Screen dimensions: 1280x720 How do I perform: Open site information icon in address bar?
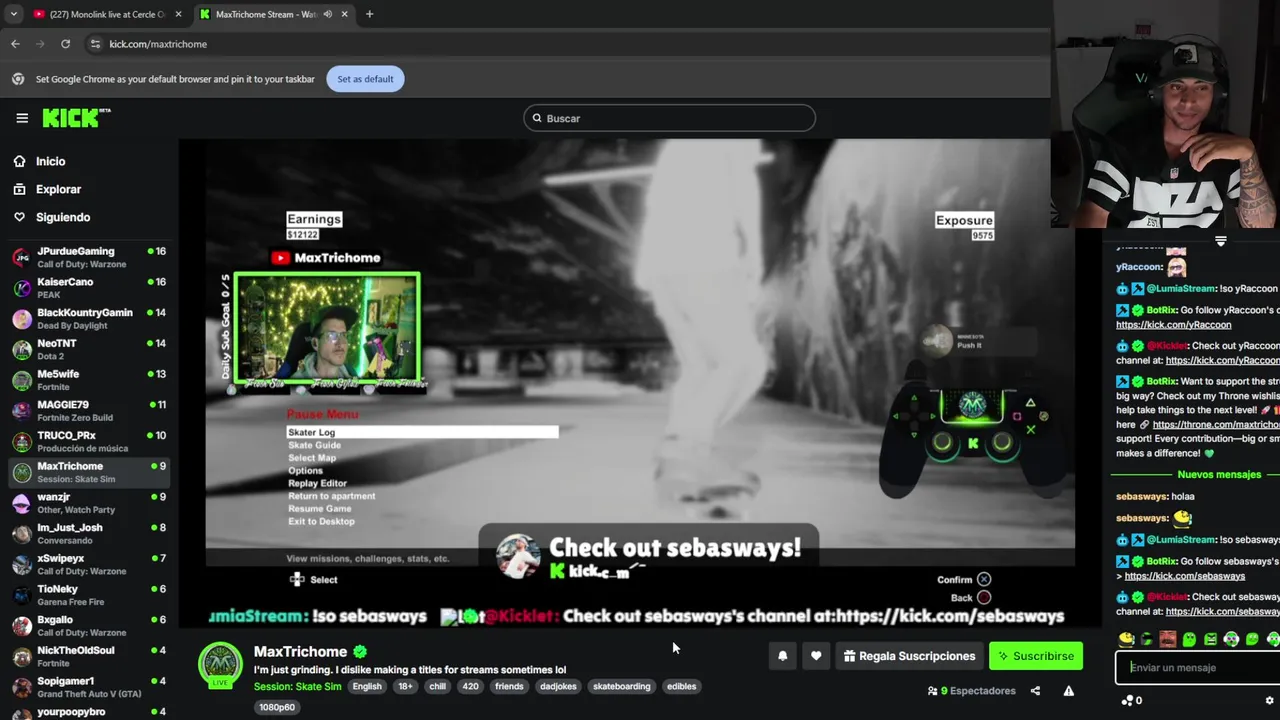95,44
